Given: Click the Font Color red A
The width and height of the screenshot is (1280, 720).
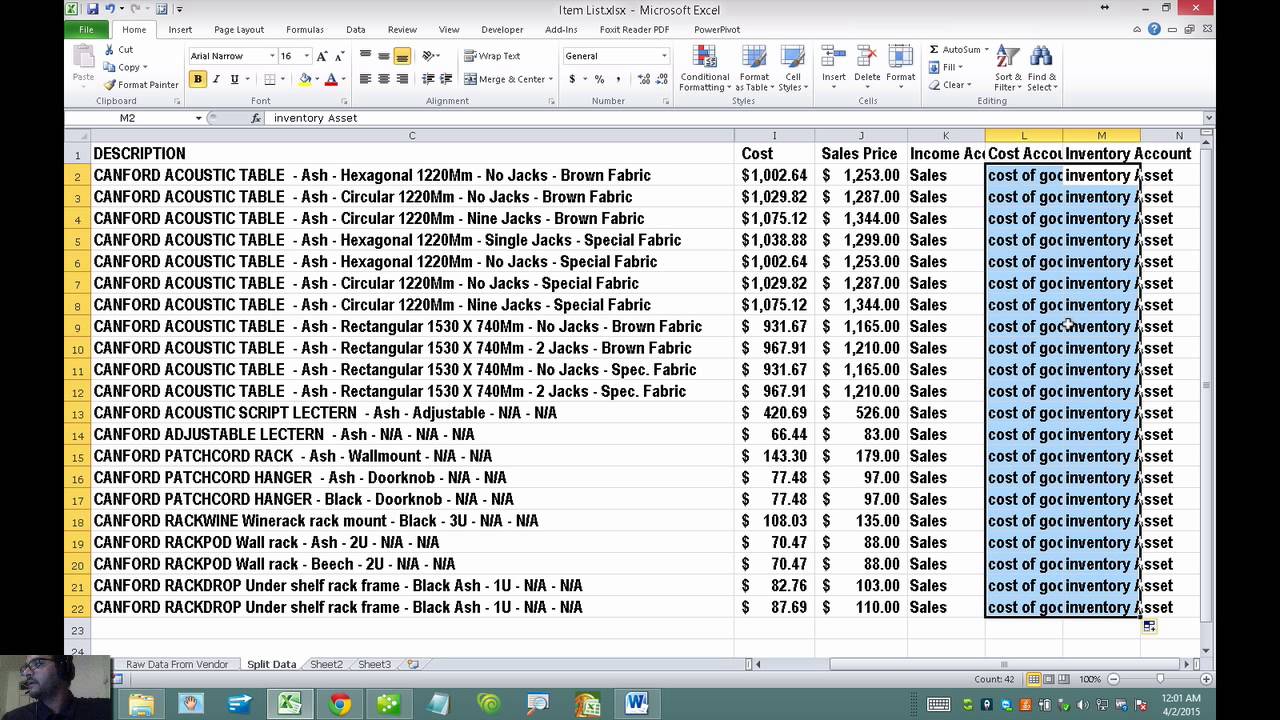Looking at the screenshot, I should pos(331,79).
